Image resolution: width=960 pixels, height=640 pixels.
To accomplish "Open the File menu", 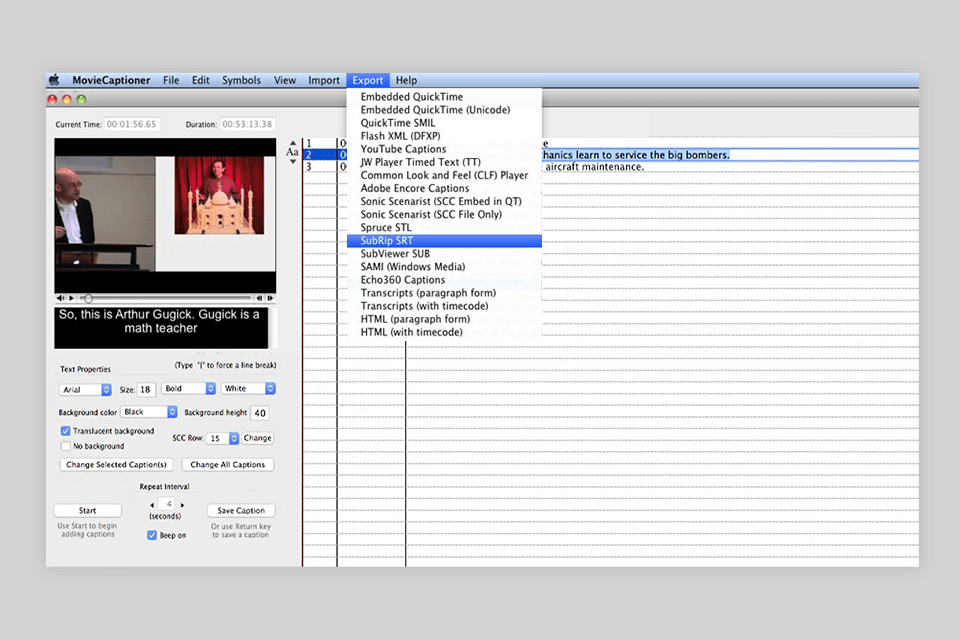I will 171,80.
